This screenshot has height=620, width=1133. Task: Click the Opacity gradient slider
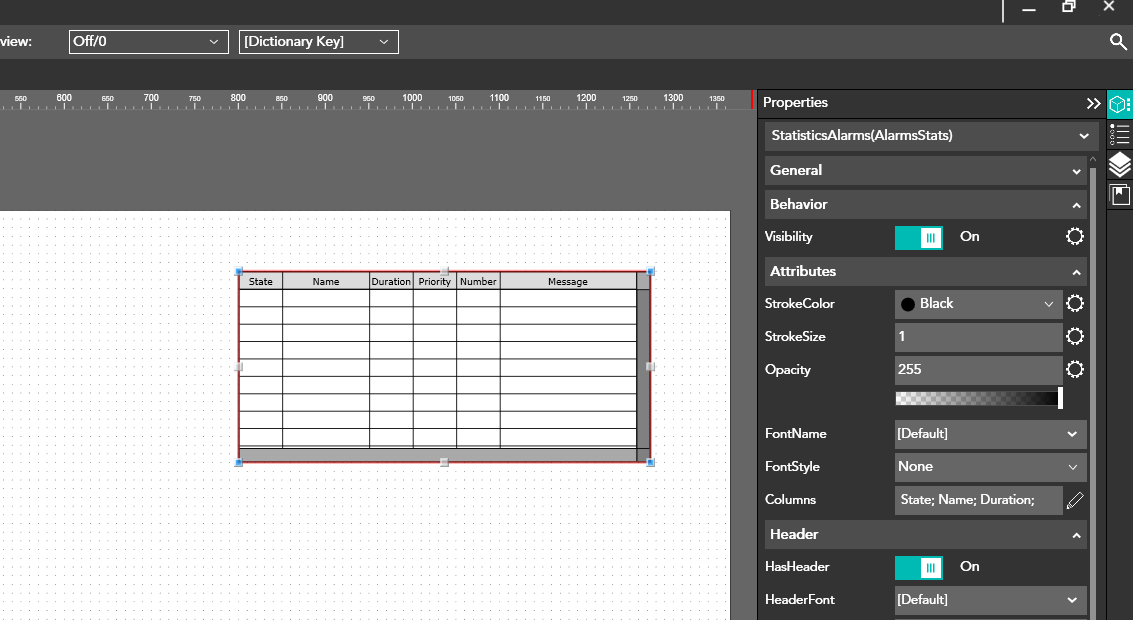coord(978,399)
